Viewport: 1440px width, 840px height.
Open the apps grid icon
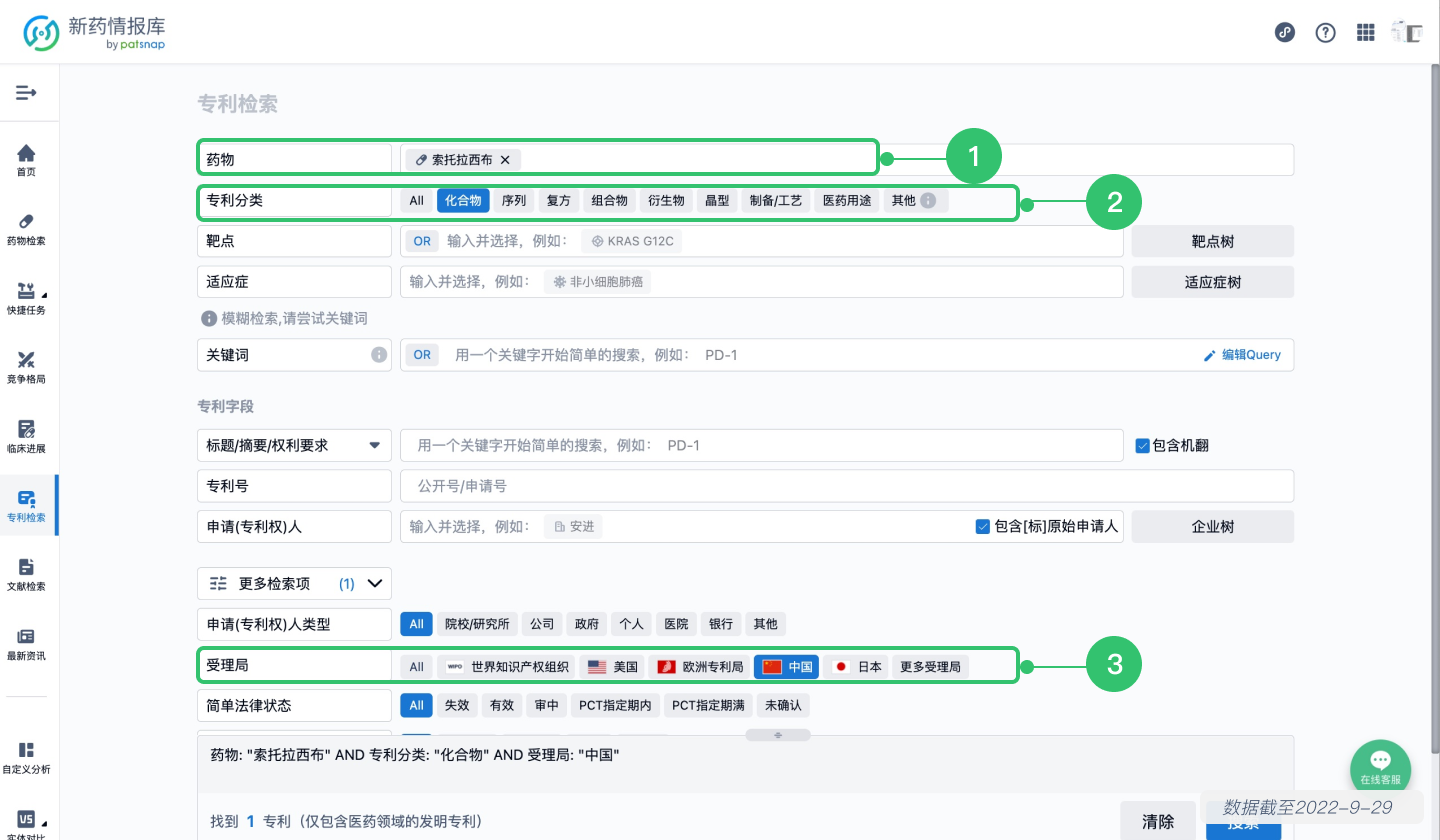pyautogui.click(x=1366, y=32)
